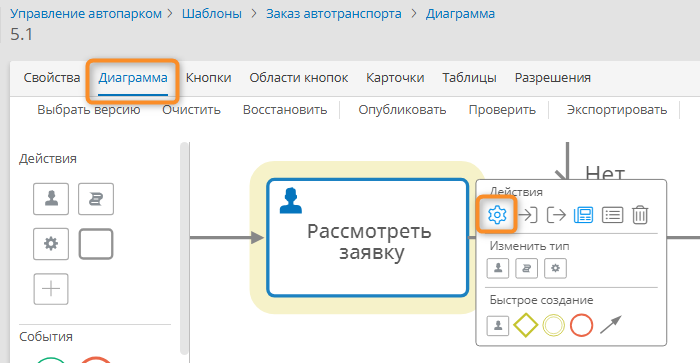Go to Заказ автотранспорта breadcrumb

click(333, 14)
